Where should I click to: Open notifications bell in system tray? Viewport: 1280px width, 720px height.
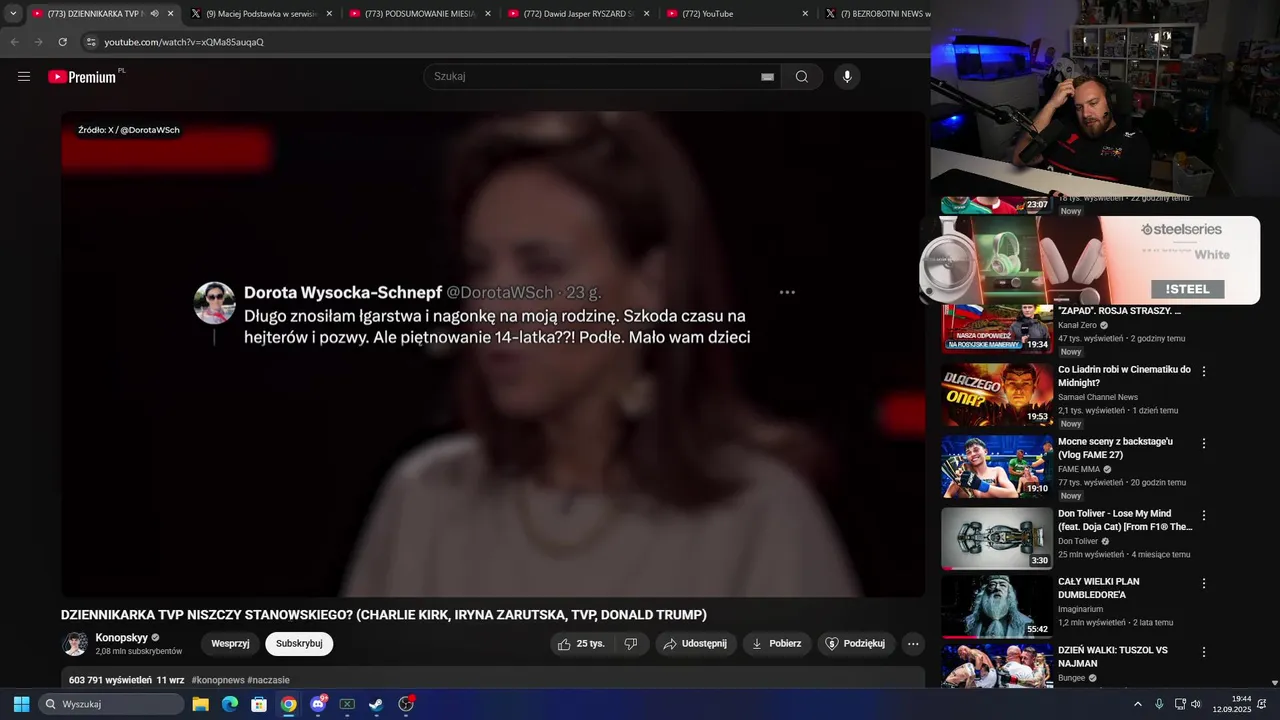click(x=1262, y=704)
